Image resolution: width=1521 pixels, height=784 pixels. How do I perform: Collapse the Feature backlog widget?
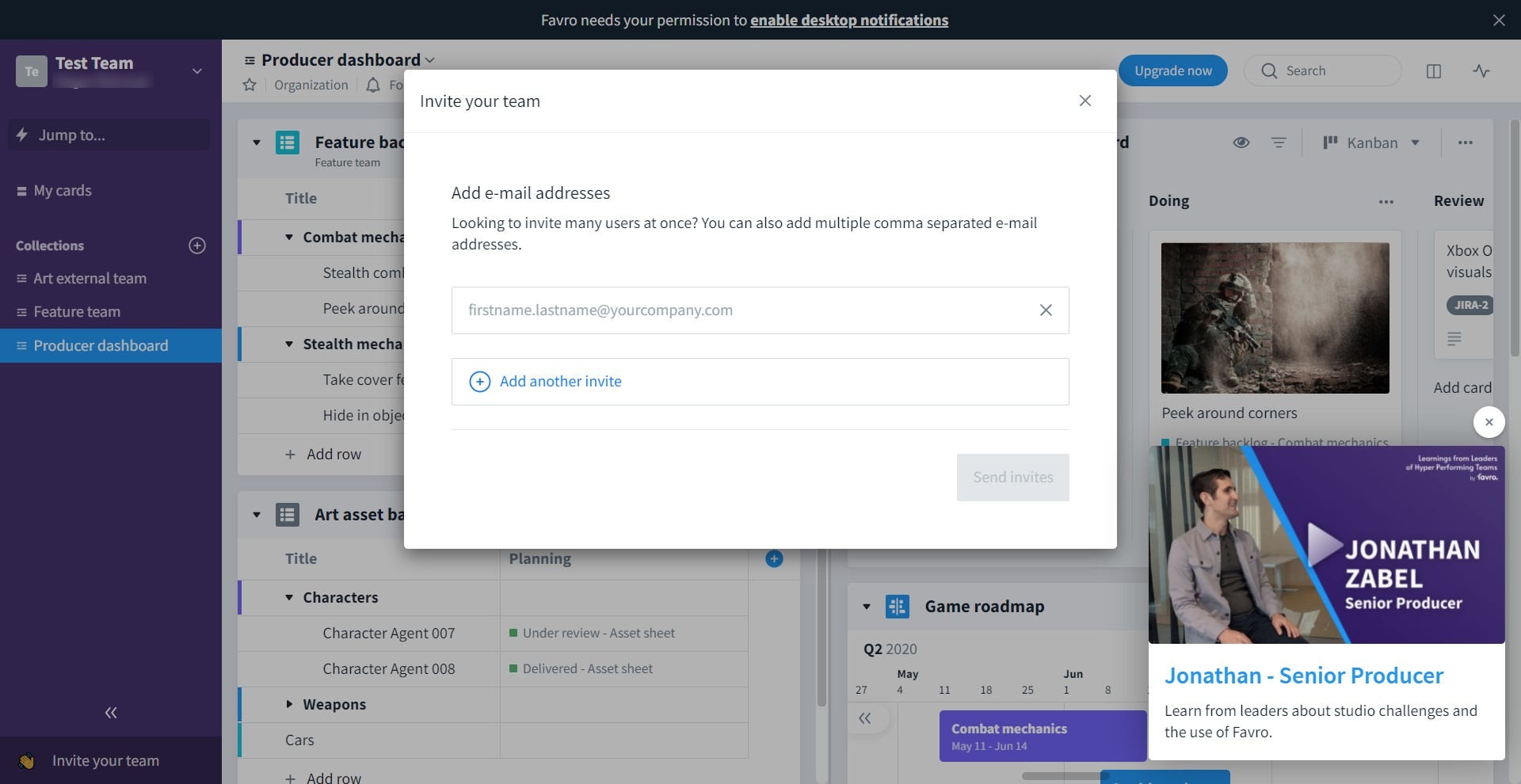pos(257,143)
